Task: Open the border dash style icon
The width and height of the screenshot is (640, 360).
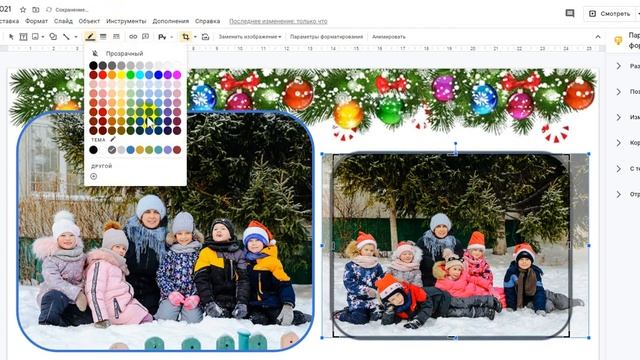Action: click(x=116, y=37)
